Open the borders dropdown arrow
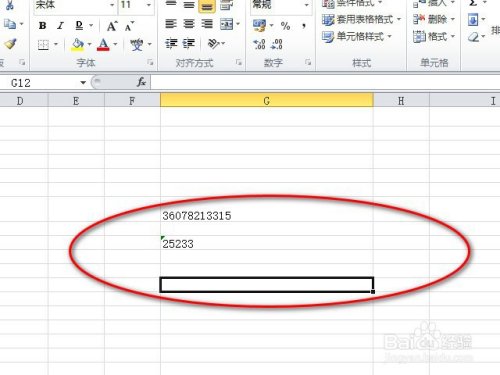 [x=56, y=44]
